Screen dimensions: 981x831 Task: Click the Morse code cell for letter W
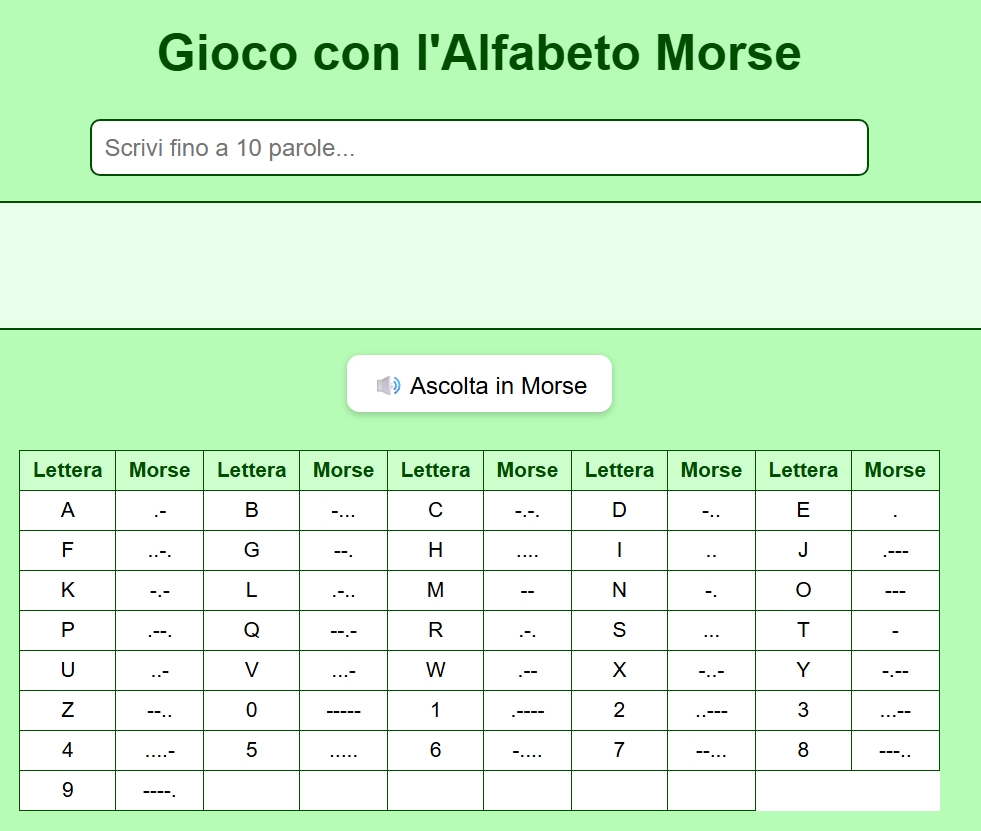[527, 670]
